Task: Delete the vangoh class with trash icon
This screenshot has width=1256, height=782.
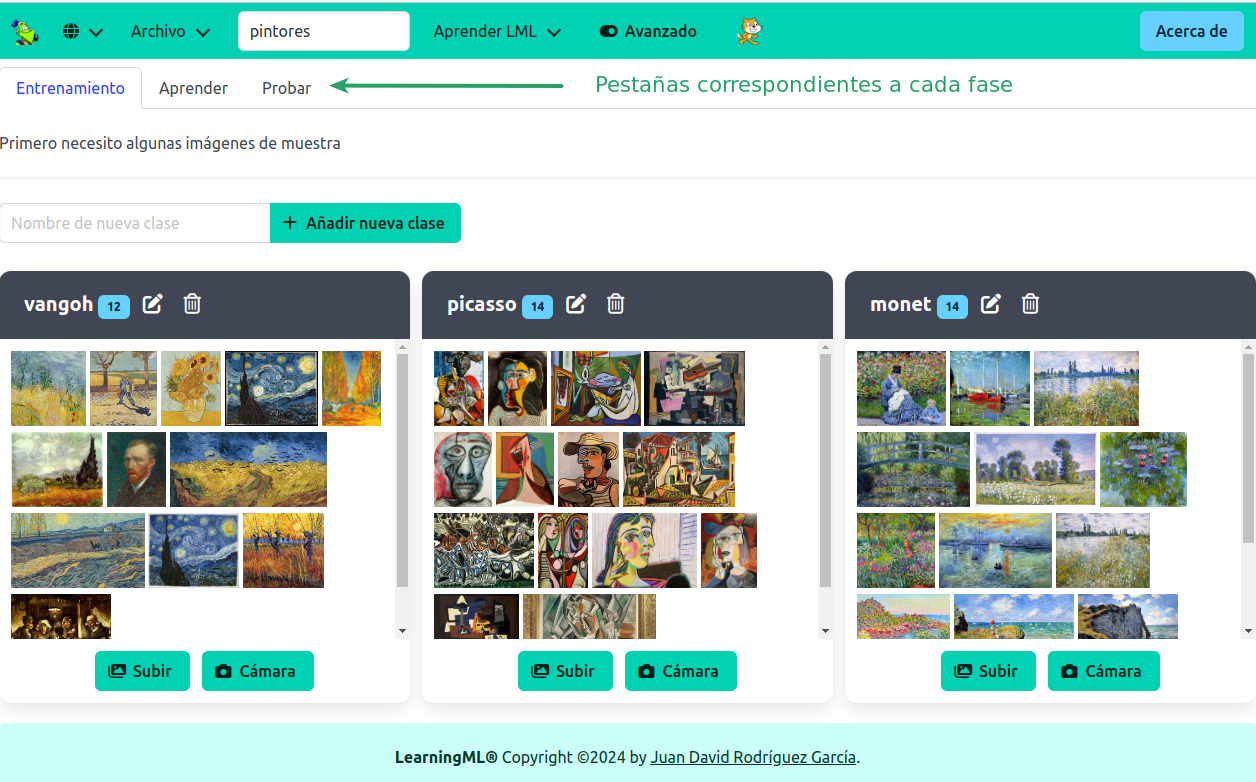Action: pos(193,304)
